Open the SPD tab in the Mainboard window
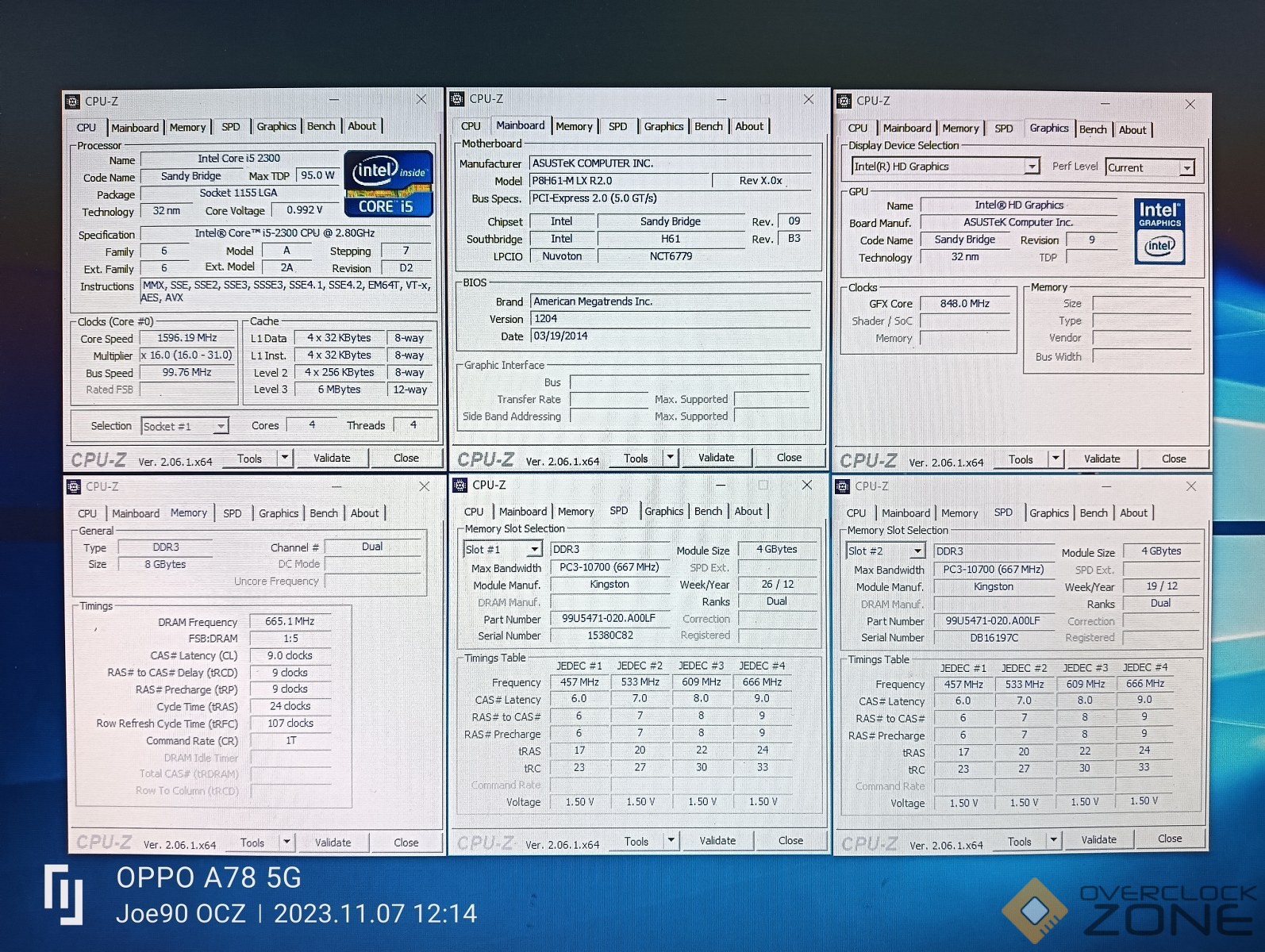 [x=618, y=126]
